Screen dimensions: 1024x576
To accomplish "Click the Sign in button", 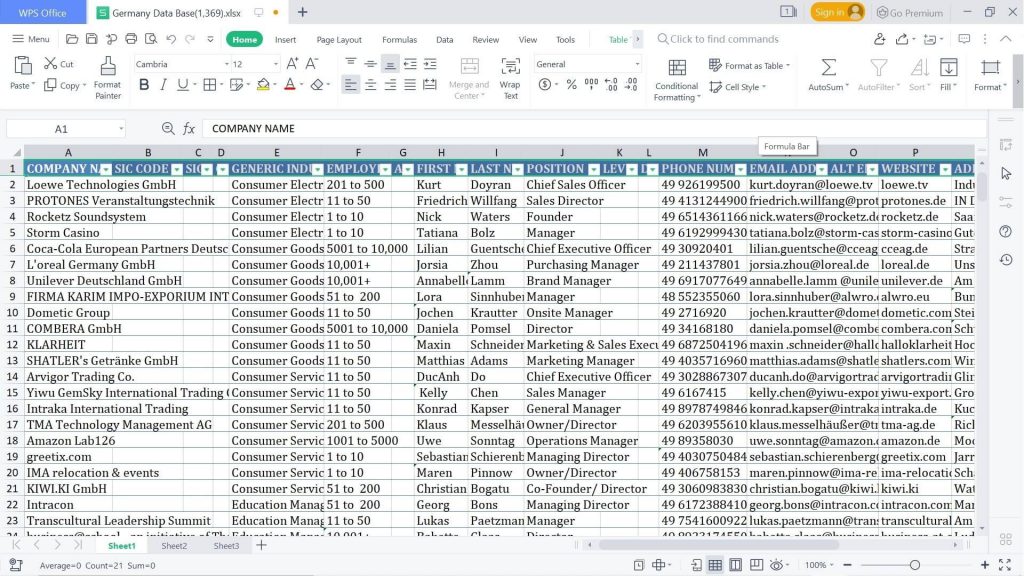I will (838, 12).
